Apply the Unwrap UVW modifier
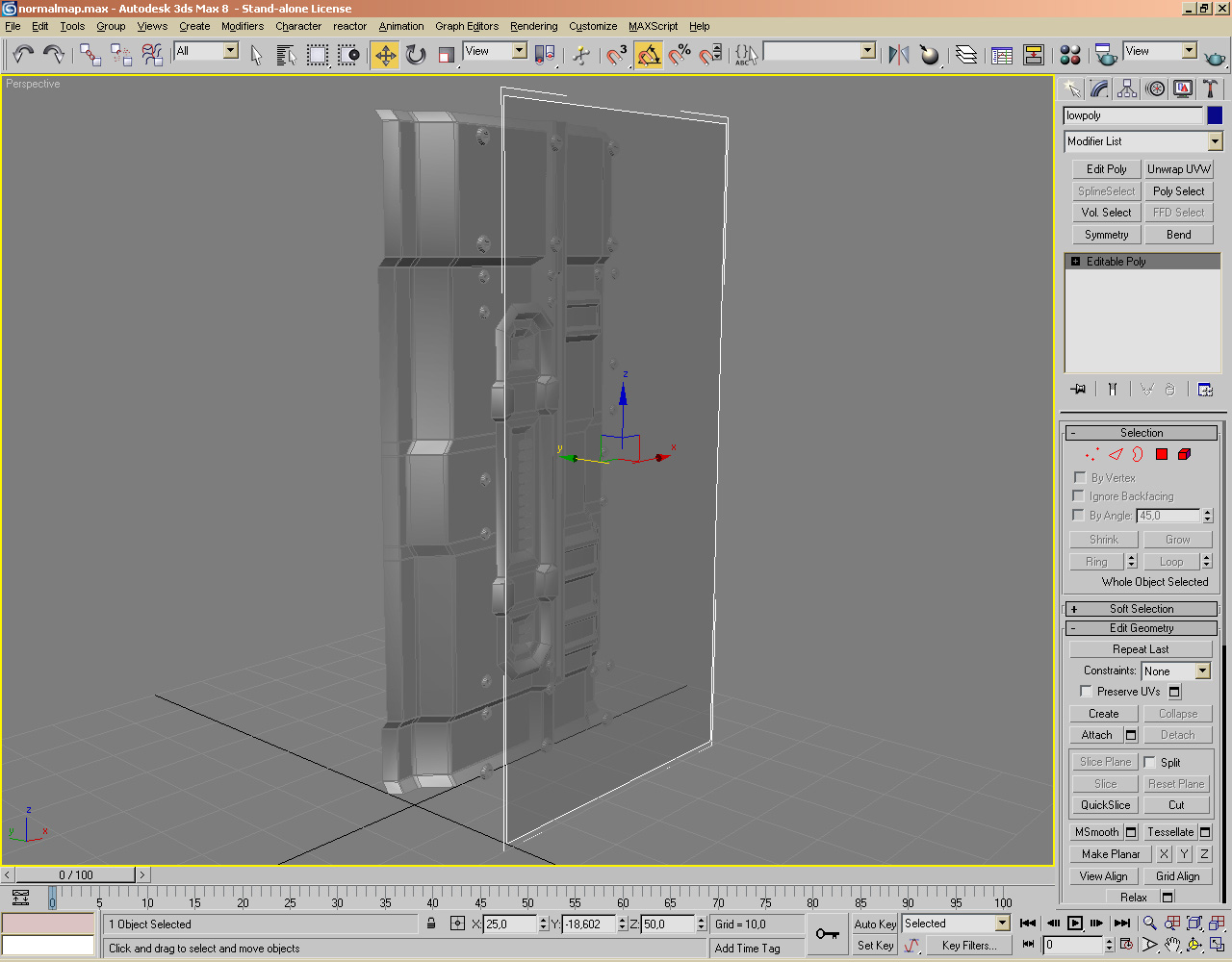1232x962 pixels. [x=1178, y=168]
